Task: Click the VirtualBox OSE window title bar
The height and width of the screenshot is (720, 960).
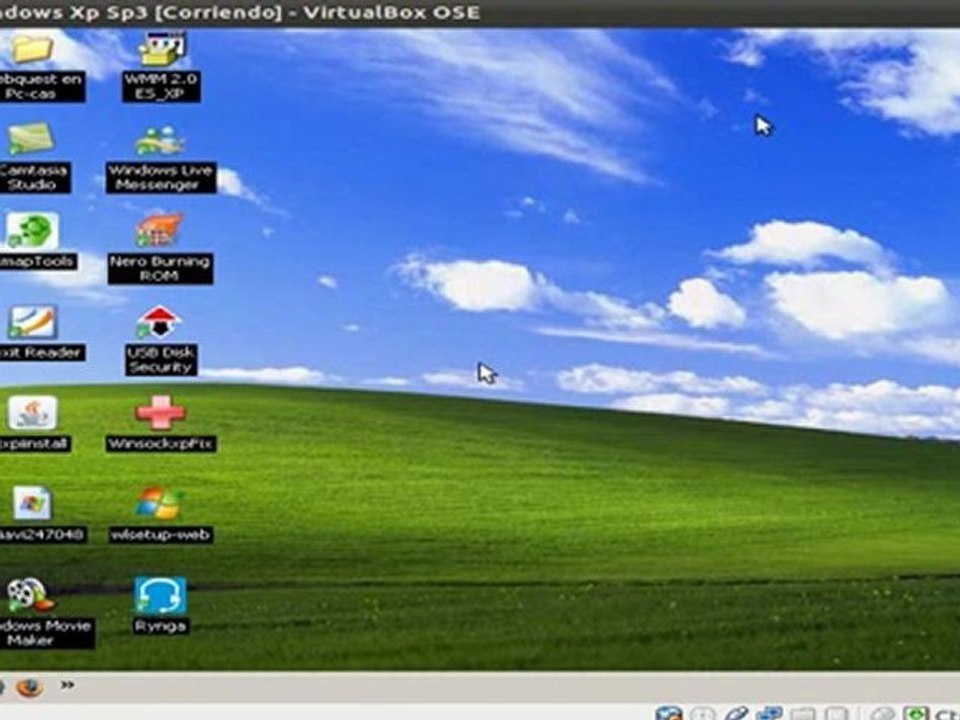Action: (480, 12)
